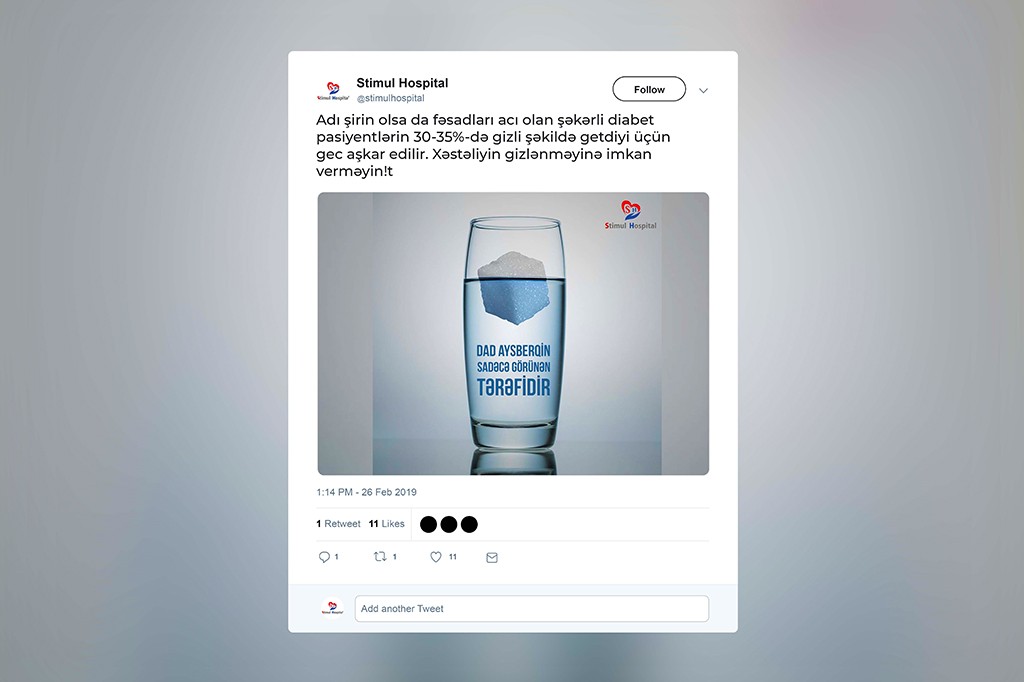This screenshot has width=1024, height=682.
Task: Open the glass of water tweet image
Action: point(513,334)
